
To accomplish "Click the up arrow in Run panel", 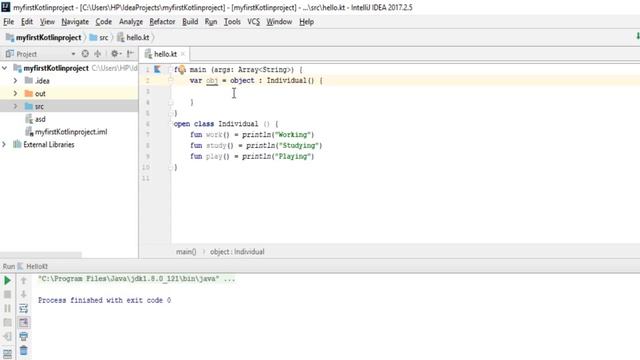I will click(x=23, y=280).
